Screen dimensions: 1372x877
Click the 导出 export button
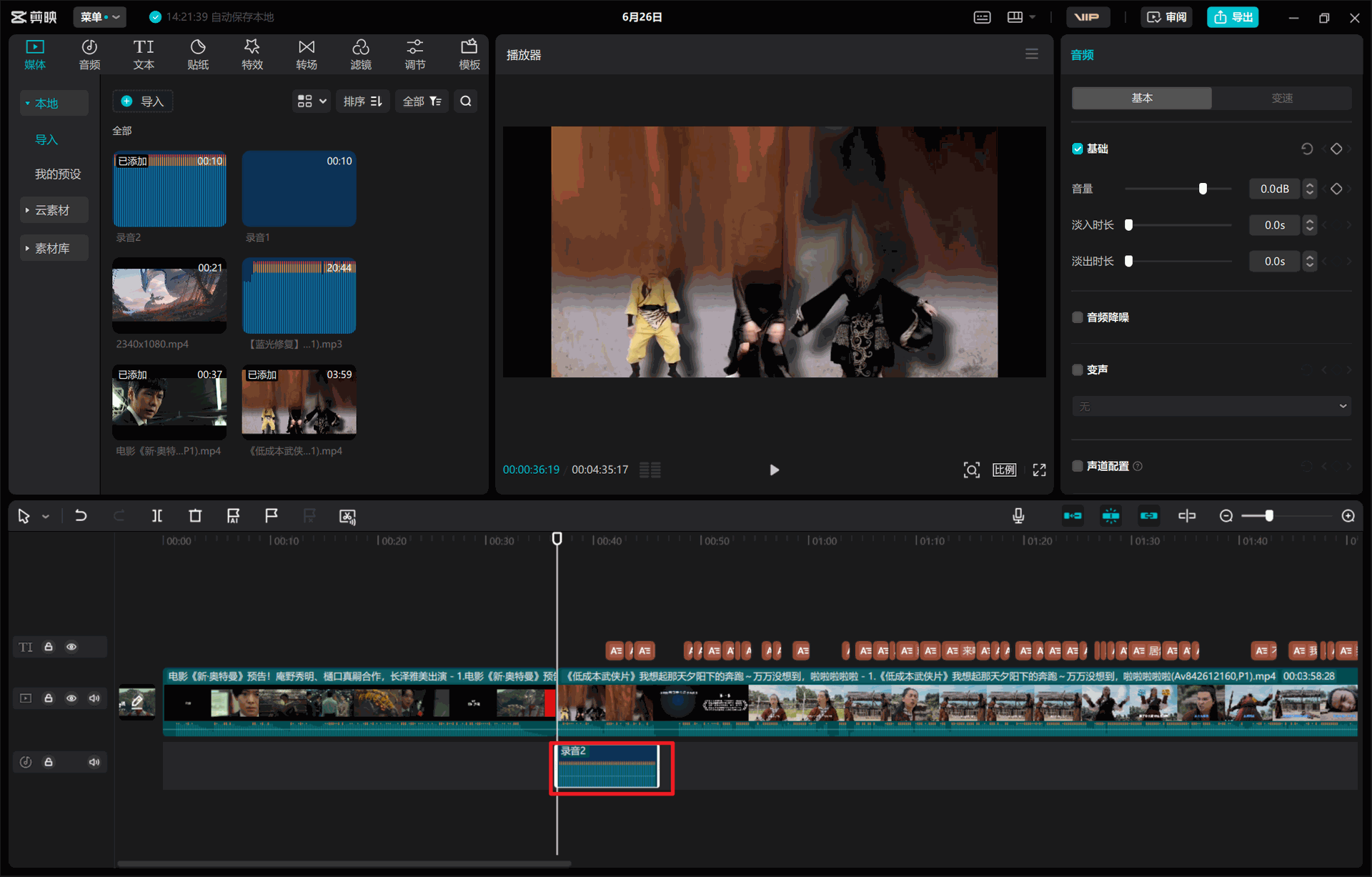pyautogui.click(x=1233, y=17)
